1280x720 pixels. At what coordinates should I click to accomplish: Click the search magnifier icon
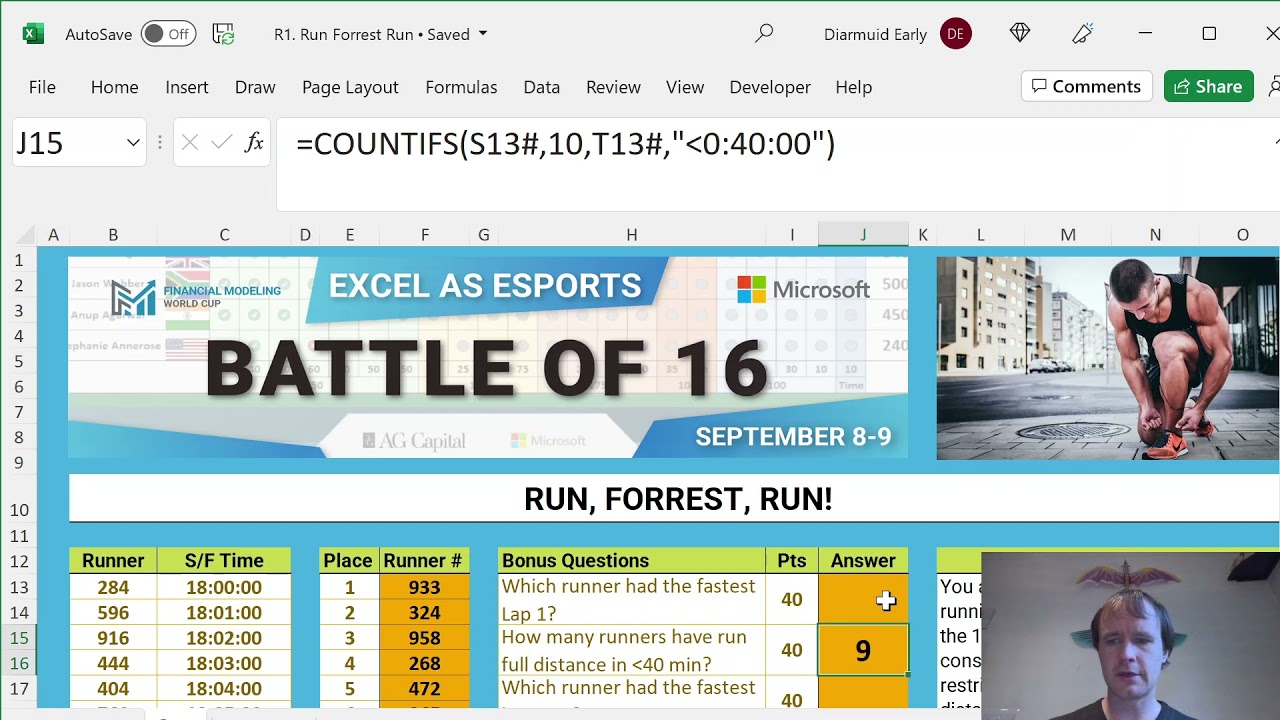pos(764,34)
